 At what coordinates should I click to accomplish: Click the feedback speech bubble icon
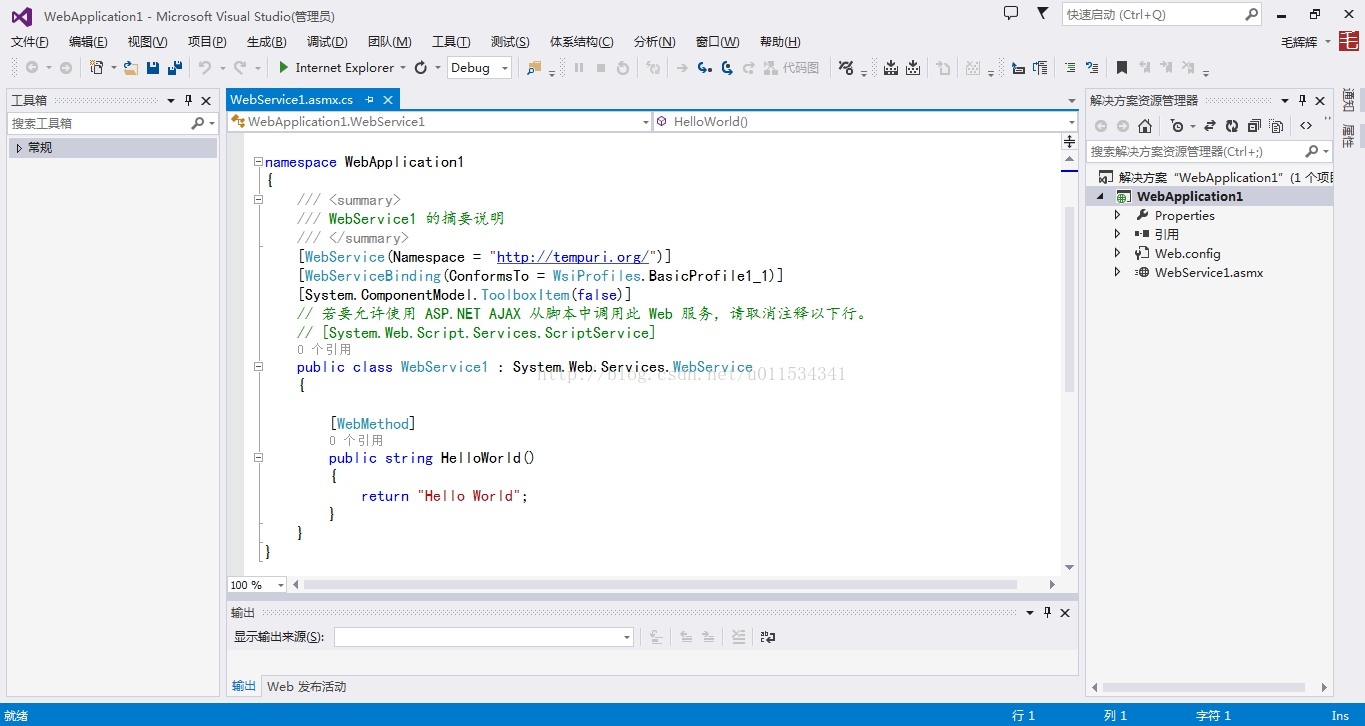(1011, 13)
